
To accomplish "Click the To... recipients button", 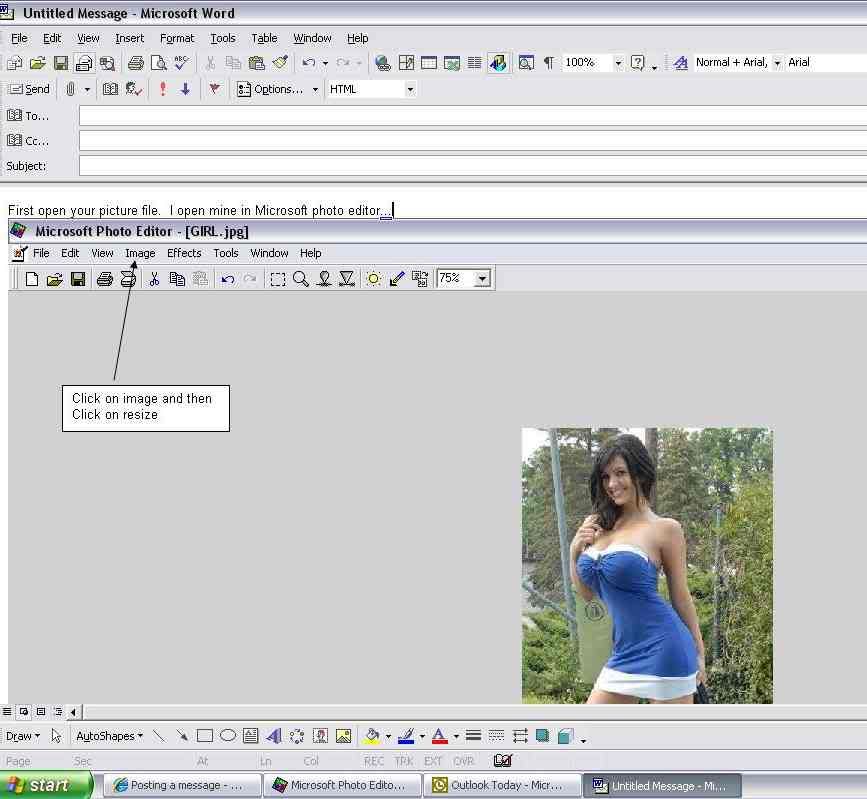I will (28, 116).
